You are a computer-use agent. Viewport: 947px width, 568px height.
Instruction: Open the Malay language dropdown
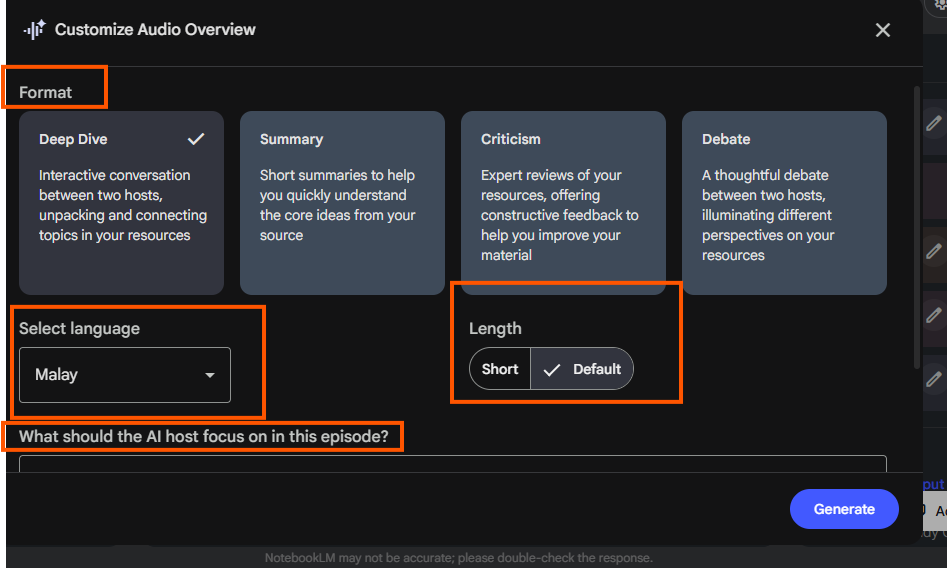tap(125, 375)
